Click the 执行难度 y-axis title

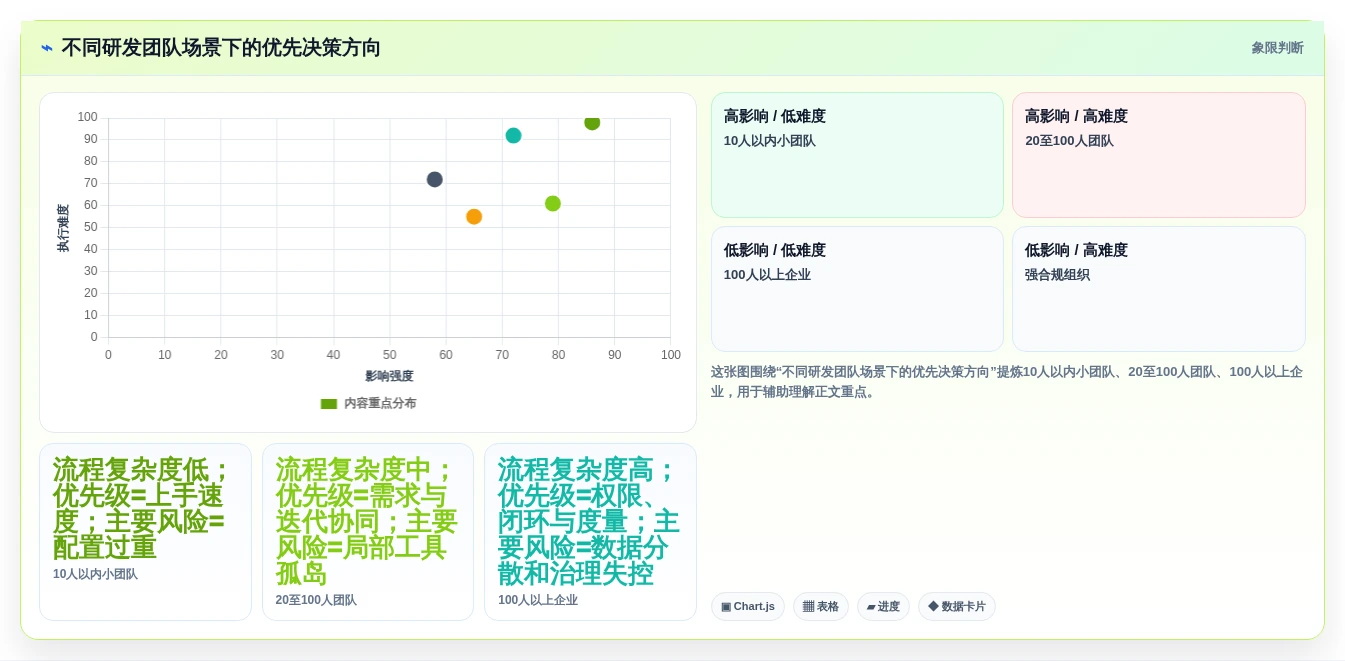(63, 228)
